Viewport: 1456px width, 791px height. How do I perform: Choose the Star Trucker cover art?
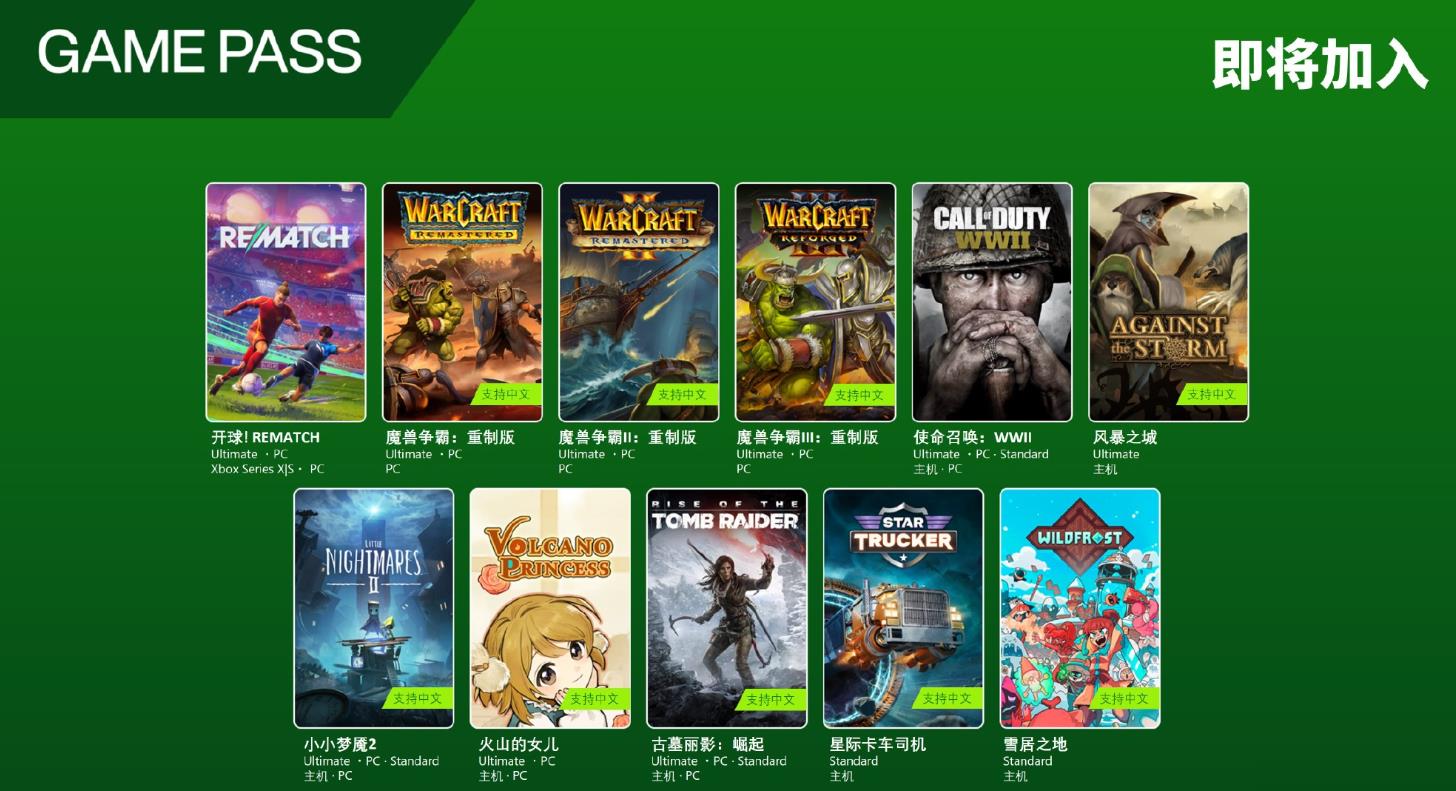coord(903,608)
